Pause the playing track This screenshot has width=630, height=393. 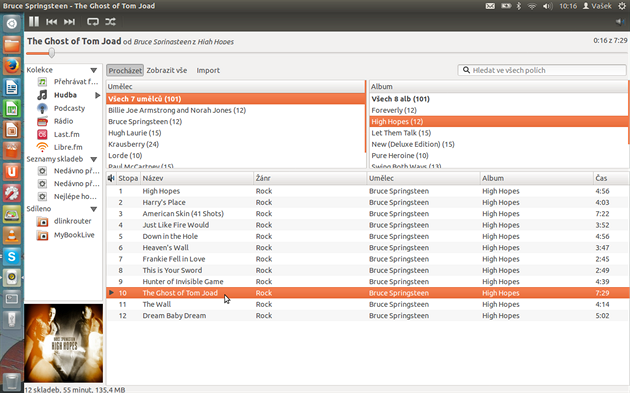[x=34, y=22]
